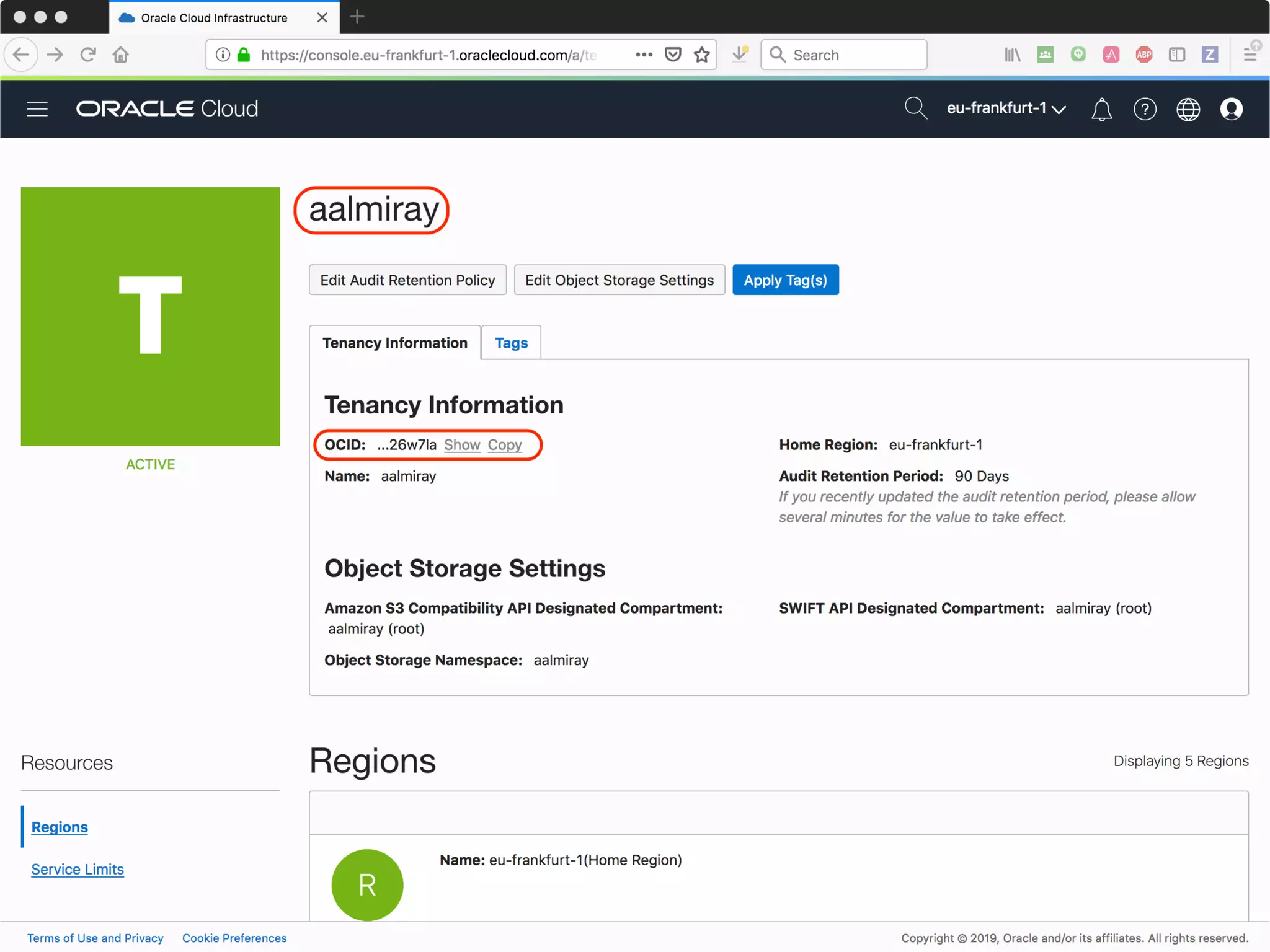This screenshot has width=1270, height=952.
Task: Copy the tenancy OCID via Copy link
Action: pyautogui.click(x=504, y=445)
